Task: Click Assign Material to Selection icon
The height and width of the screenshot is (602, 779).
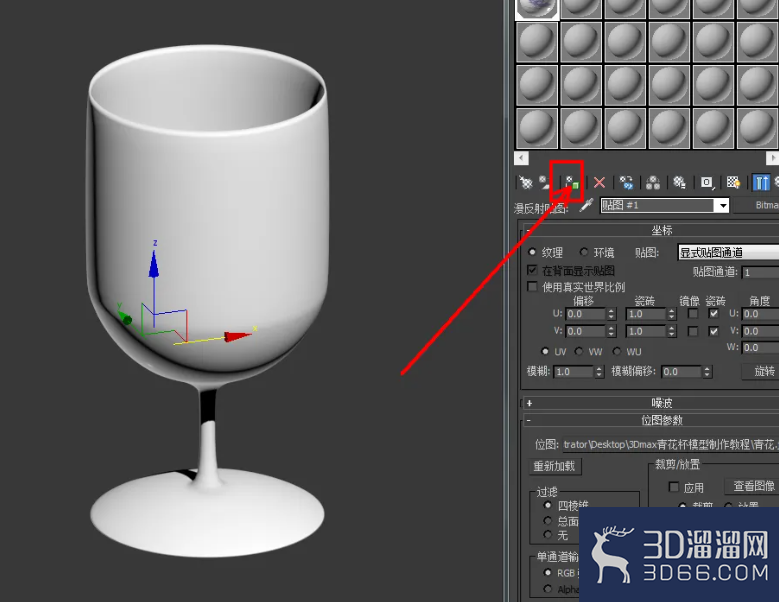Action: (x=572, y=183)
